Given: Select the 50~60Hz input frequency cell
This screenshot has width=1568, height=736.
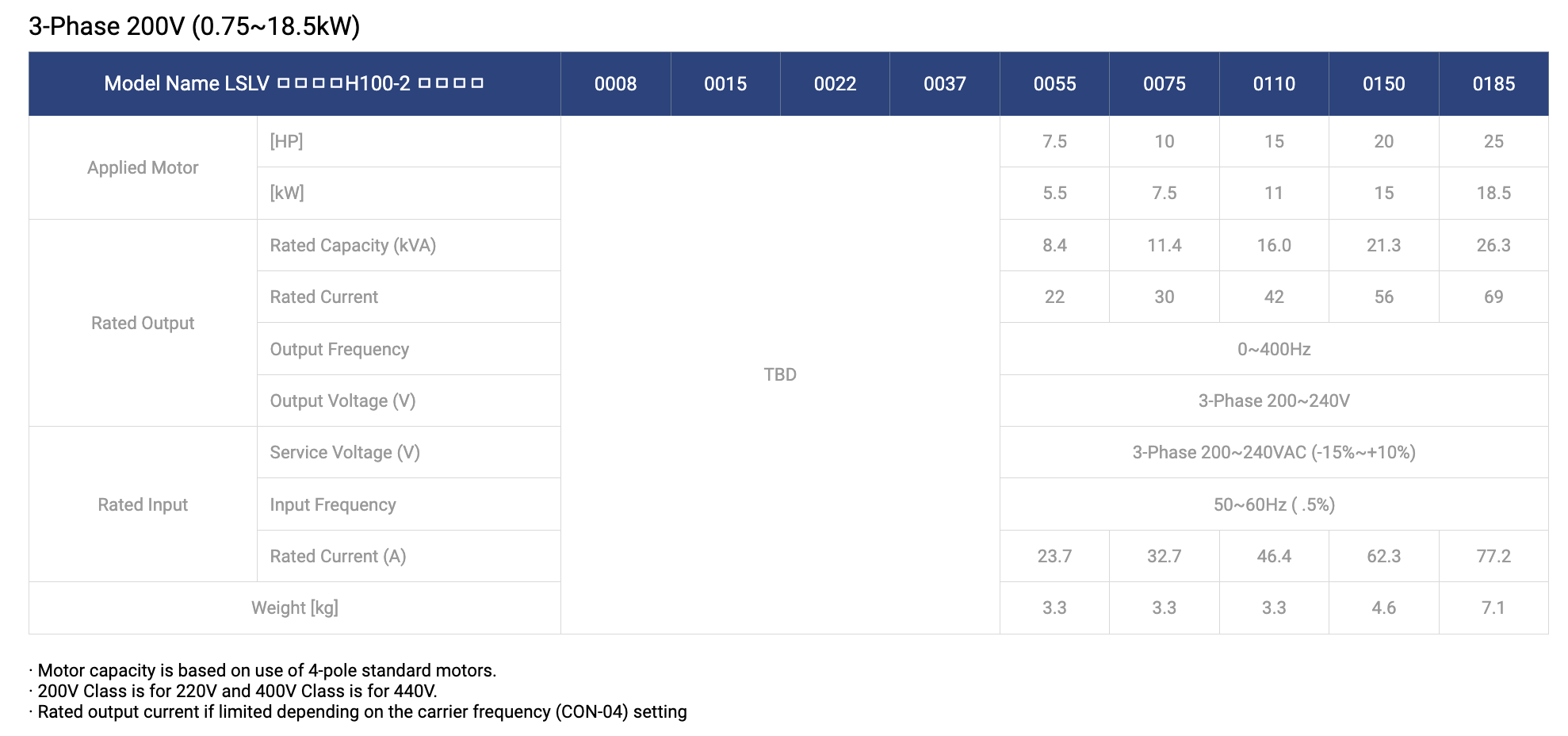Looking at the screenshot, I should [1274, 504].
